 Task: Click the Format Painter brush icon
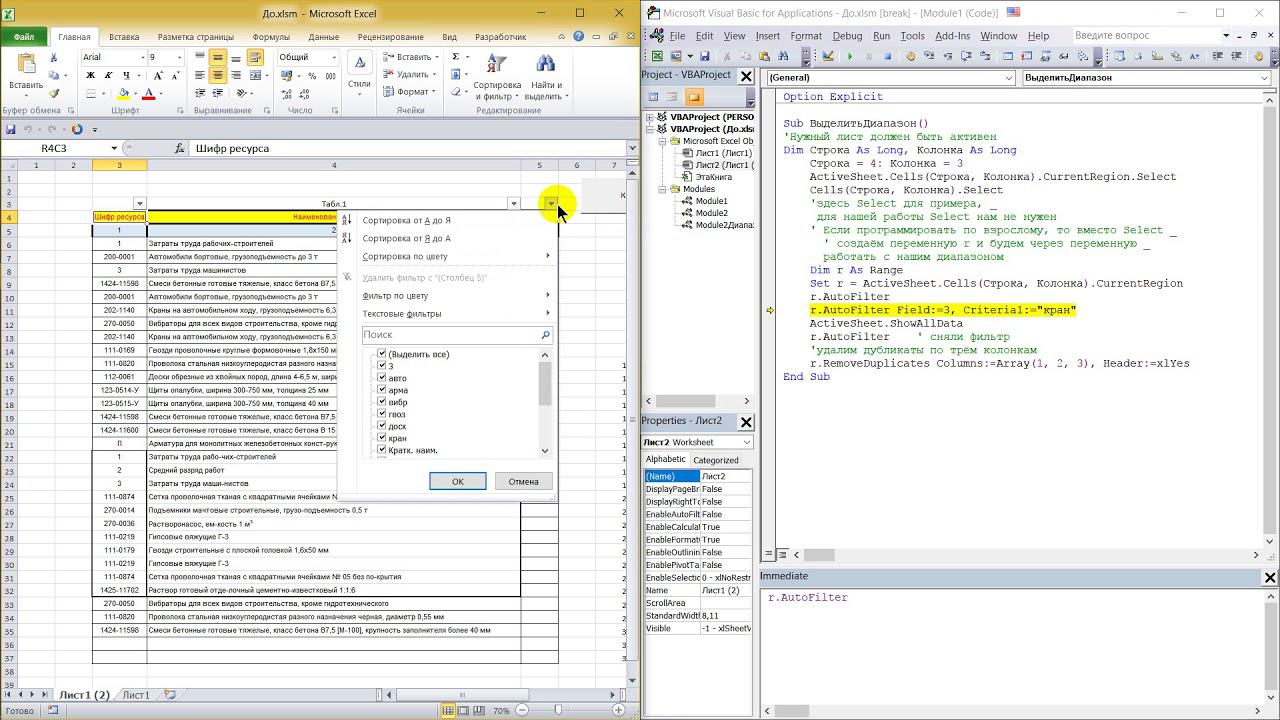pos(54,94)
